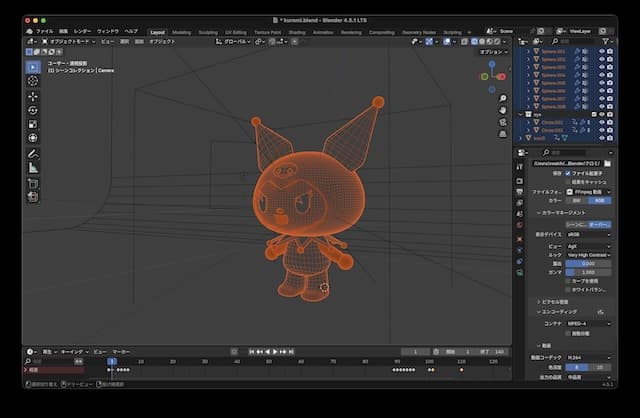Select the Move tool

33,96
